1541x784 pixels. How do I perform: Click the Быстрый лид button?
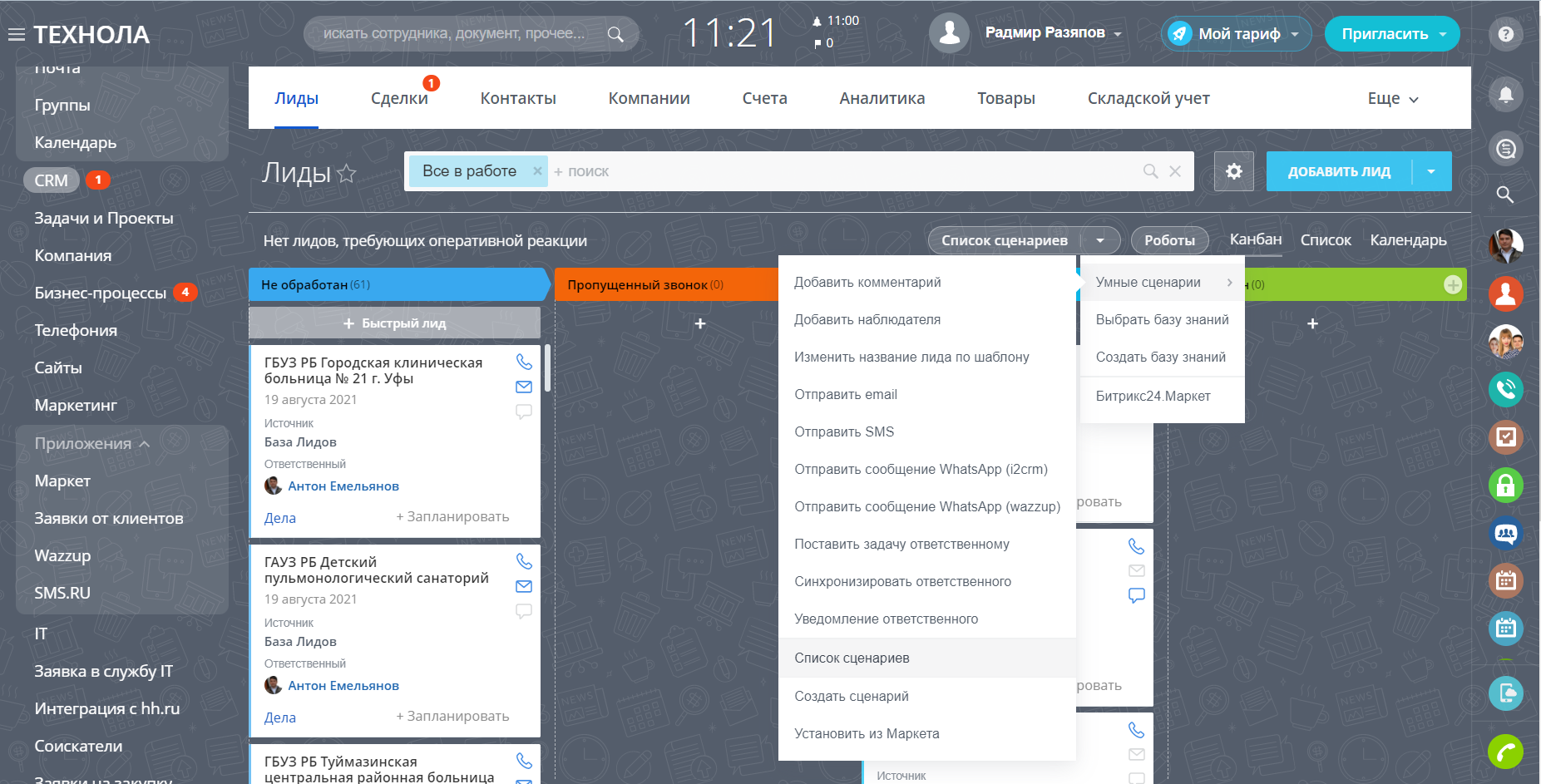(395, 323)
